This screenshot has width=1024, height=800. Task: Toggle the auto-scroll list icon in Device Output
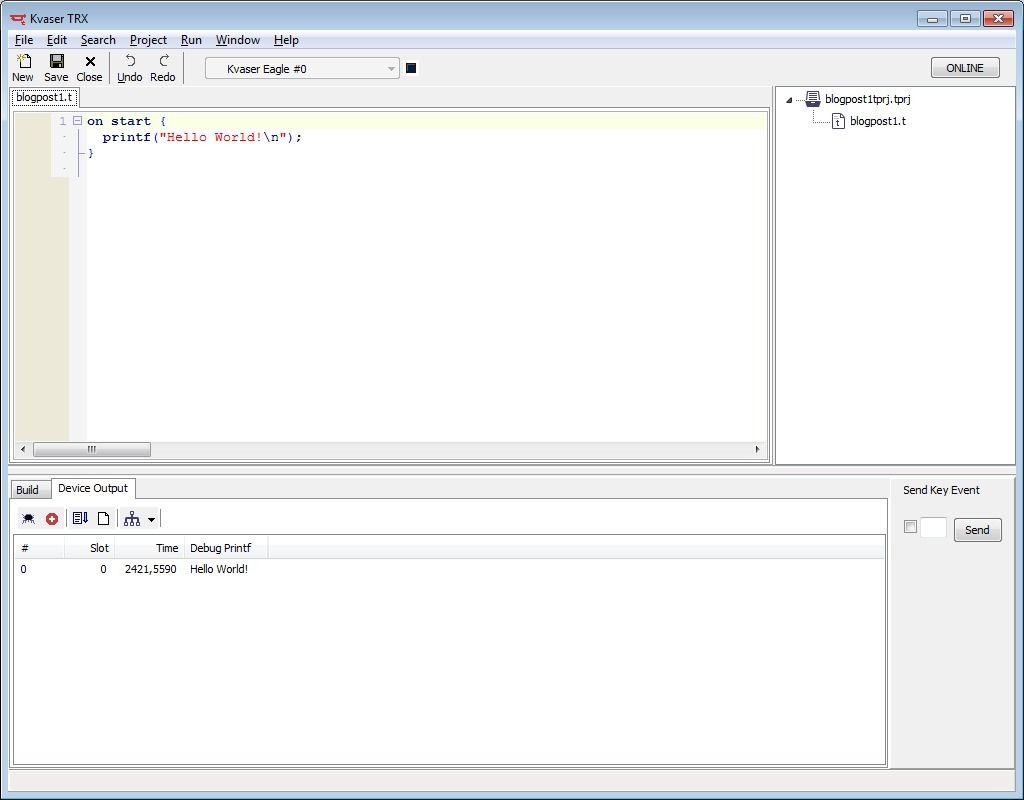click(x=80, y=518)
